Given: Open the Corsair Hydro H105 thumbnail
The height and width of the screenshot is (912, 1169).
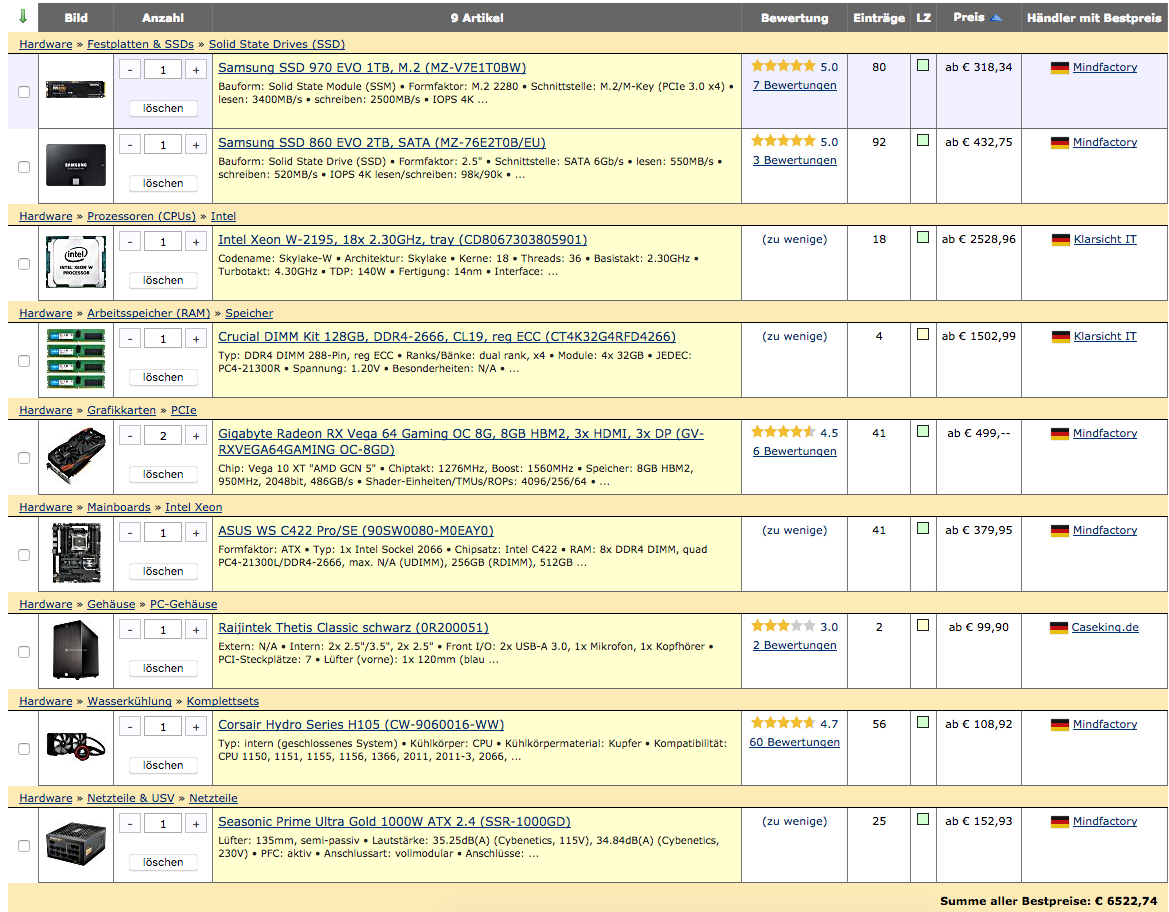Looking at the screenshot, I should 75,746.
